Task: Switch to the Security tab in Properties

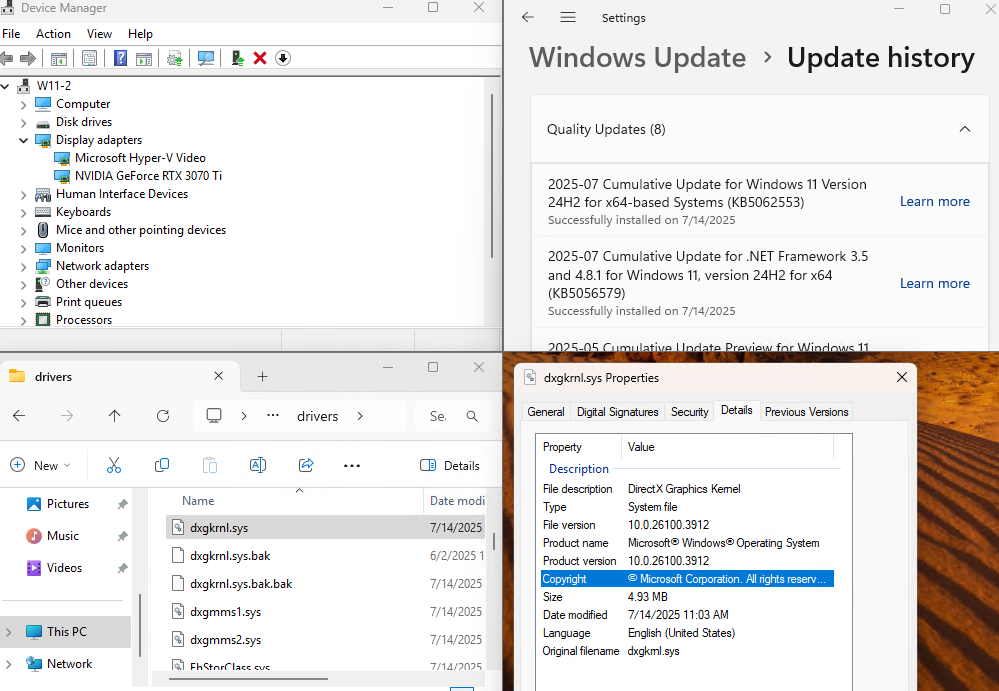Action: coord(689,412)
